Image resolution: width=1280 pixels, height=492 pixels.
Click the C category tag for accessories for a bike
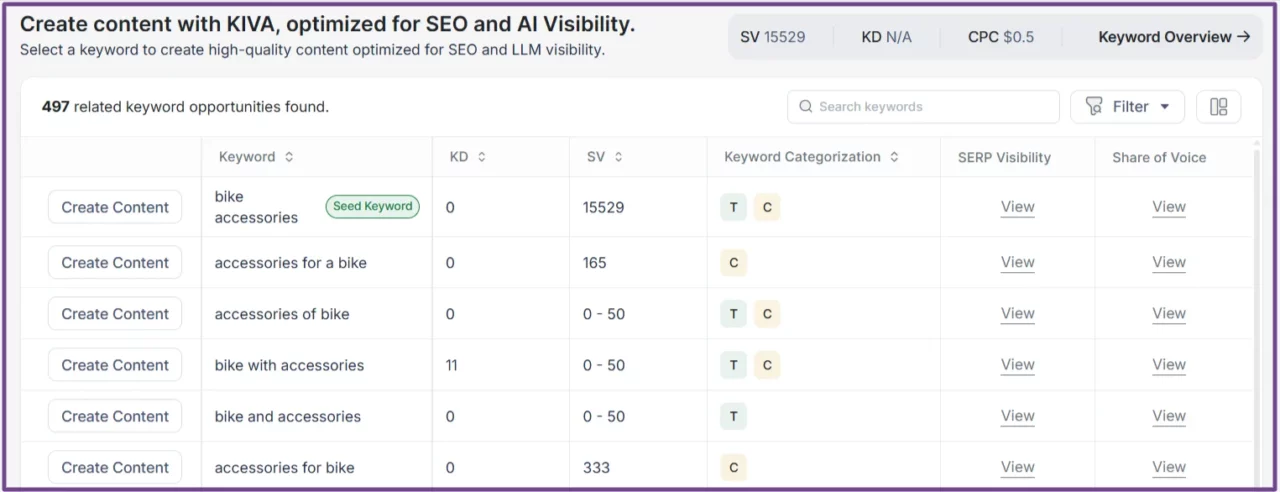pos(733,263)
